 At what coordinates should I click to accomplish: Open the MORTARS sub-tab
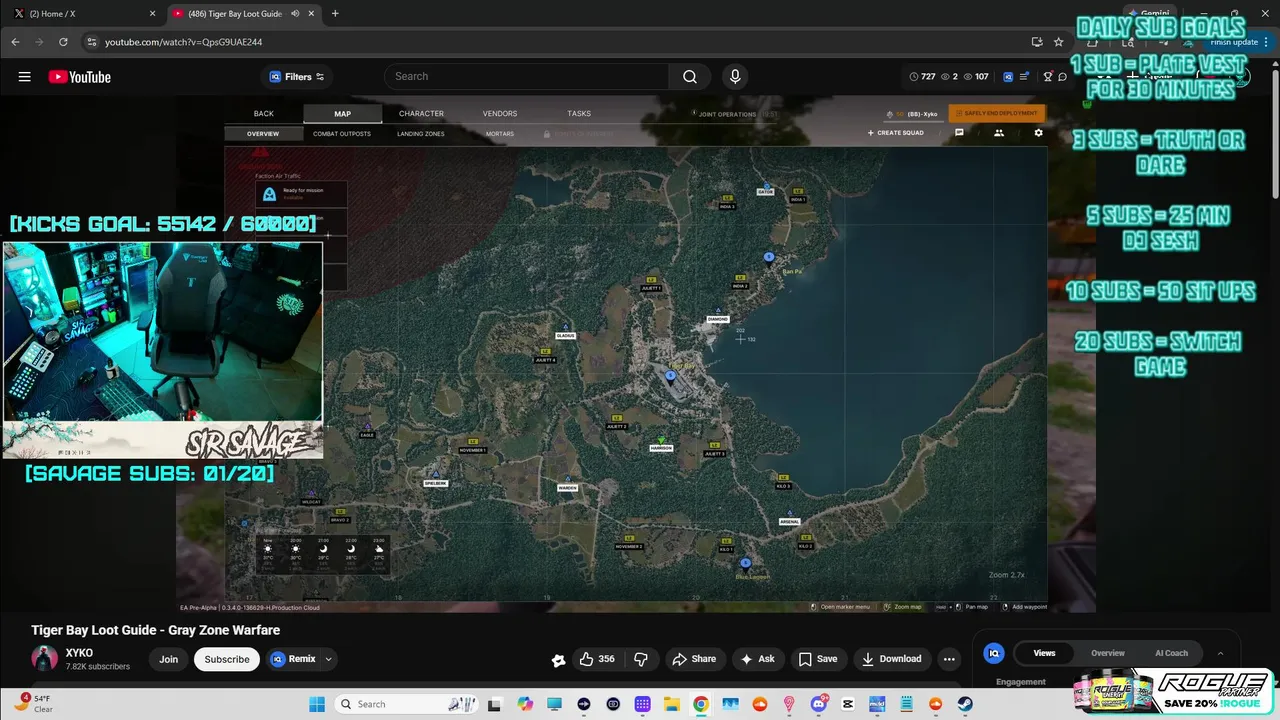coord(500,134)
